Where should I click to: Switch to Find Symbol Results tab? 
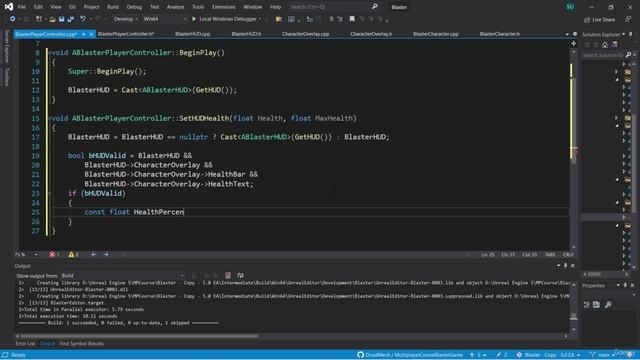click(x=81, y=344)
